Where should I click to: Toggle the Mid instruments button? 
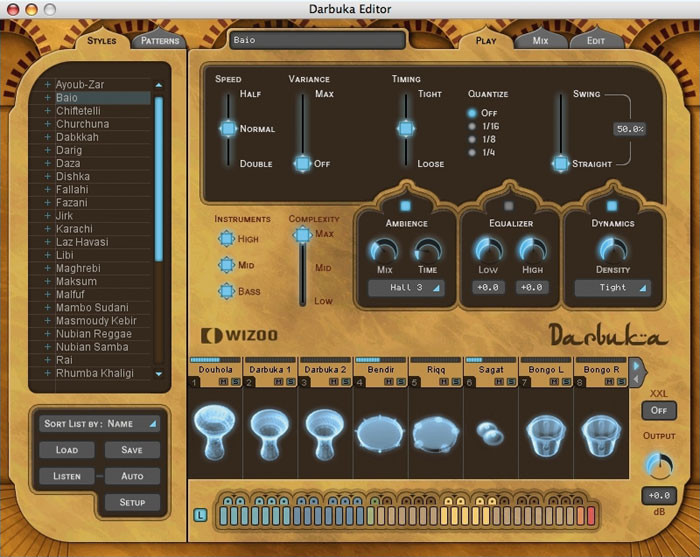[226, 265]
